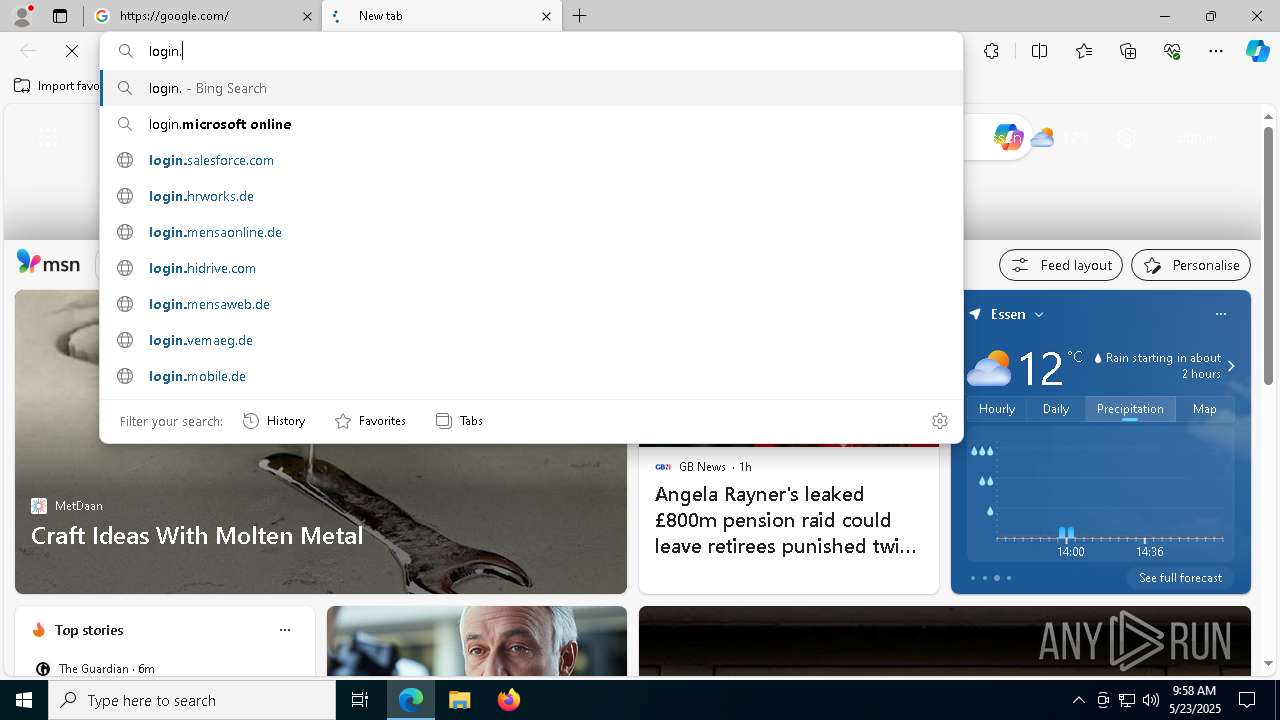
Task: Click the MetDaan source label
Action: point(79,506)
